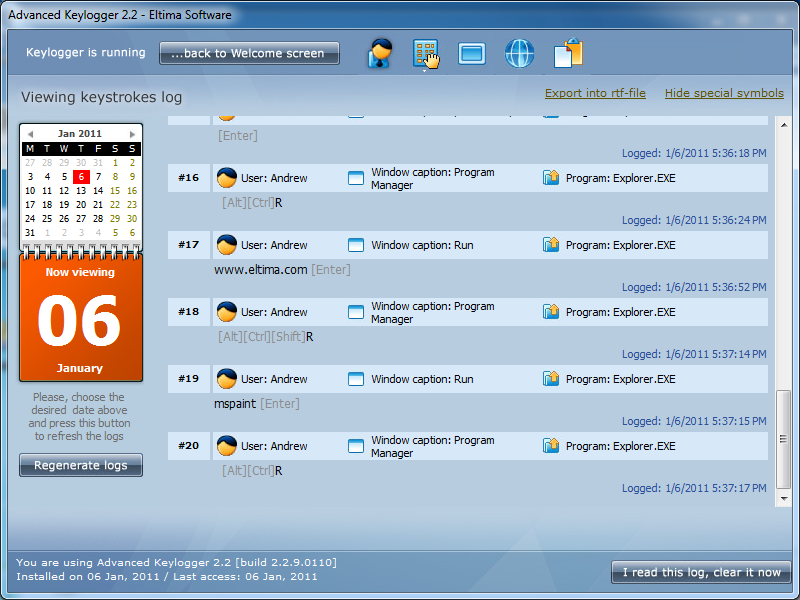Click '[Alt][Ctrl][Shift]R' keystroke text
This screenshot has width=800, height=600.
[x=266, y=337]
